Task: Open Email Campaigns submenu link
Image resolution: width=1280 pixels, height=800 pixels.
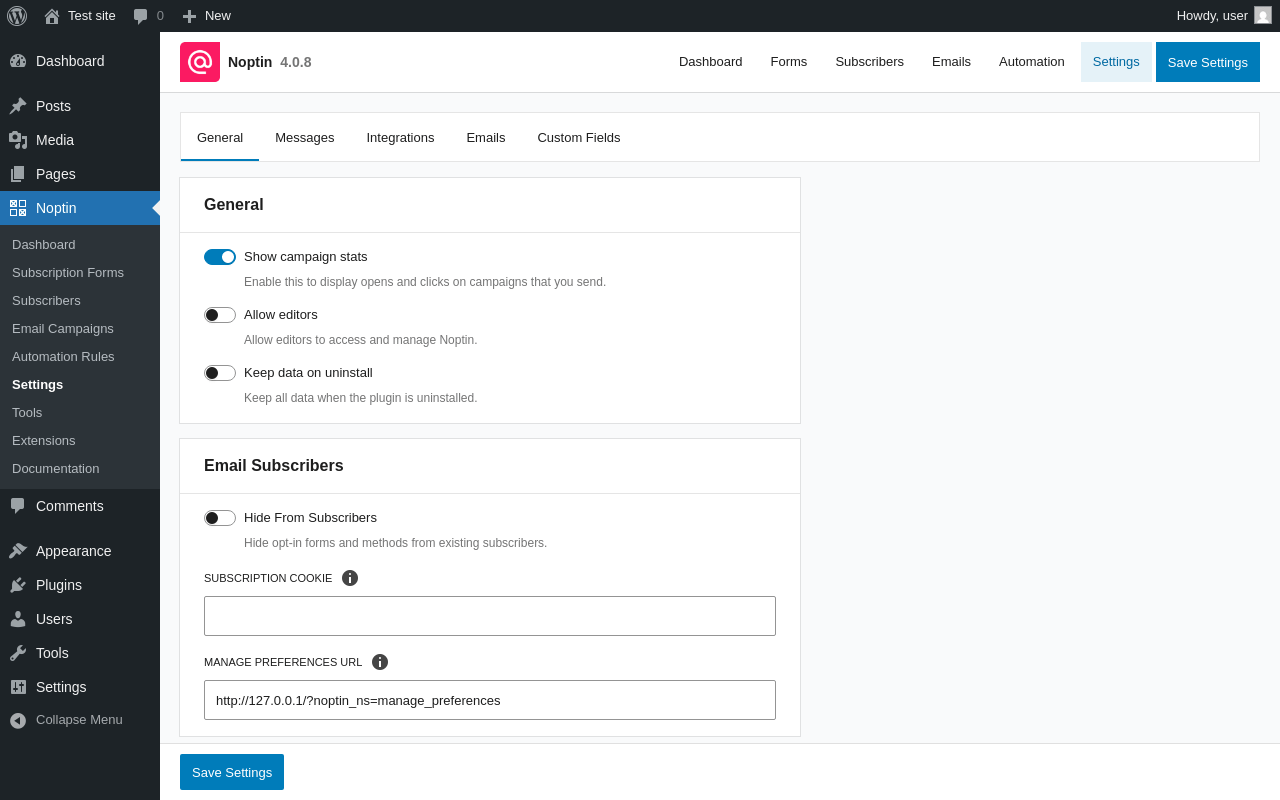Action: point(63,329)
